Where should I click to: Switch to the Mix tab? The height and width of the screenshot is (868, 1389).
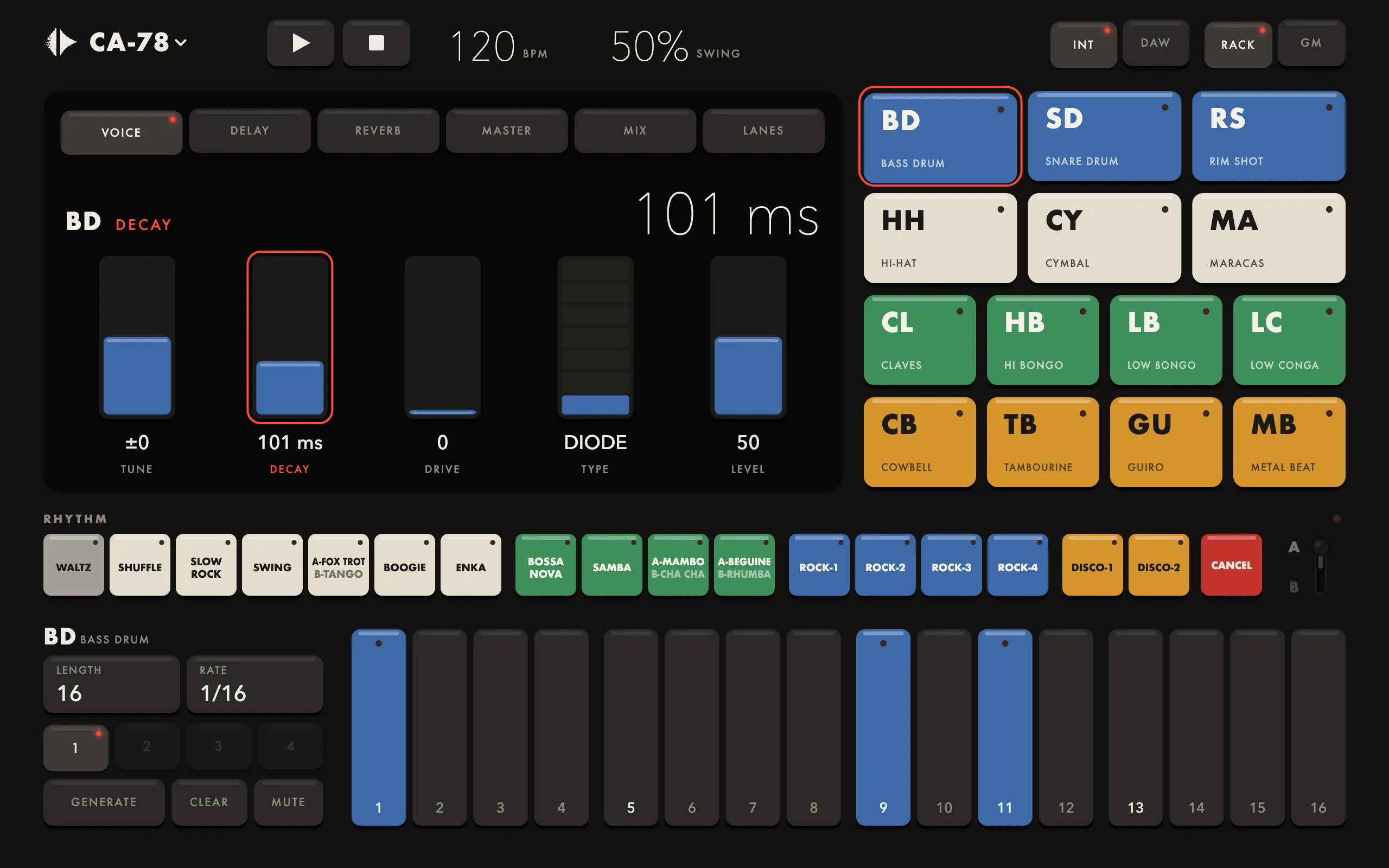pyautogui.click(x=635, y=131)
